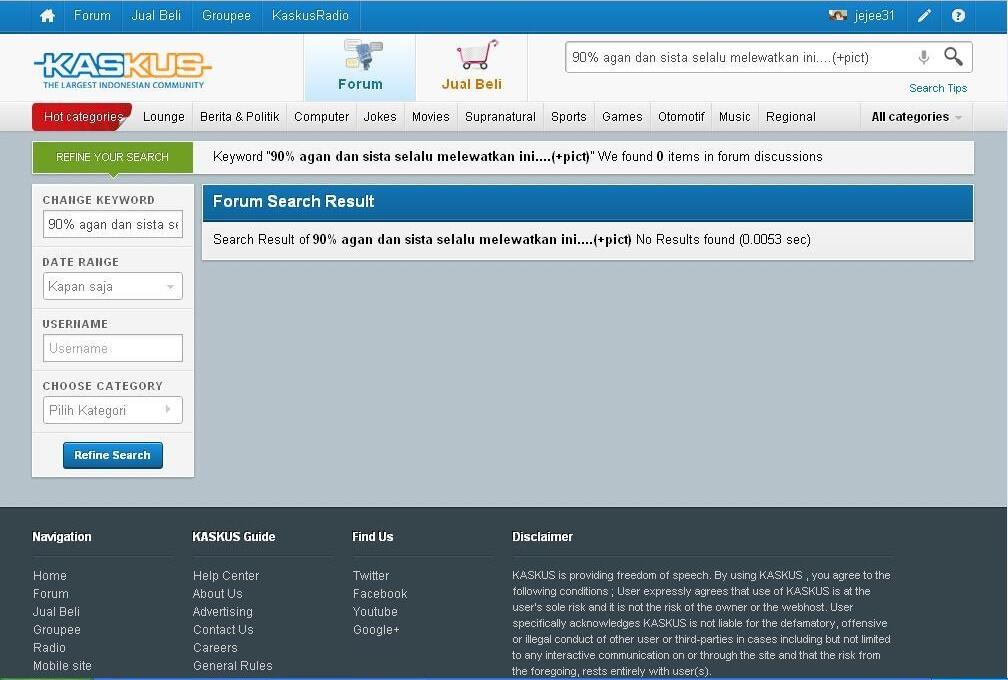Screen dimensions: 1008x680
Task: Click the magnifying glass search icon
Action: pos(953,57)
